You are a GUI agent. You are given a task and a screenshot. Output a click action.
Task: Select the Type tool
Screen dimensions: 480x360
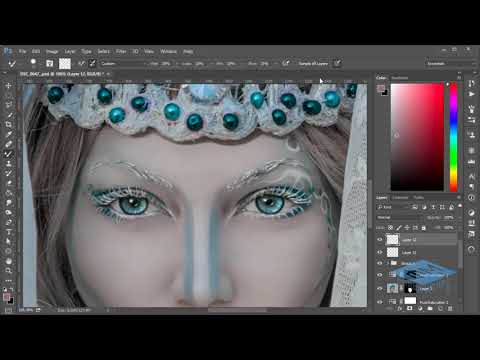(9, 232)
